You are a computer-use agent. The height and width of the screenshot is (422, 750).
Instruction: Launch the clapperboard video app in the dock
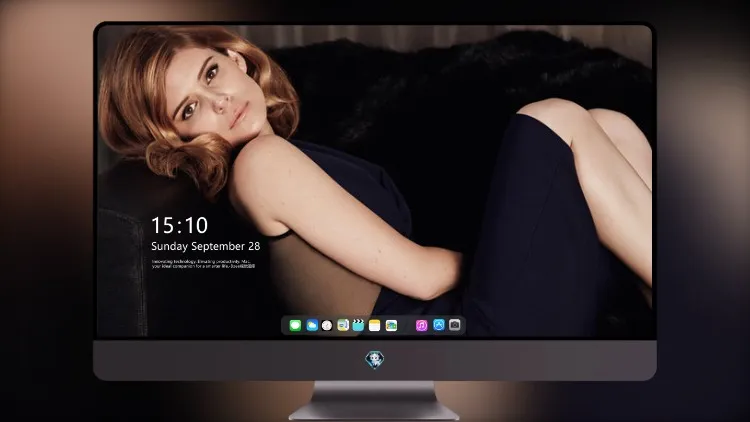point(358,325)
